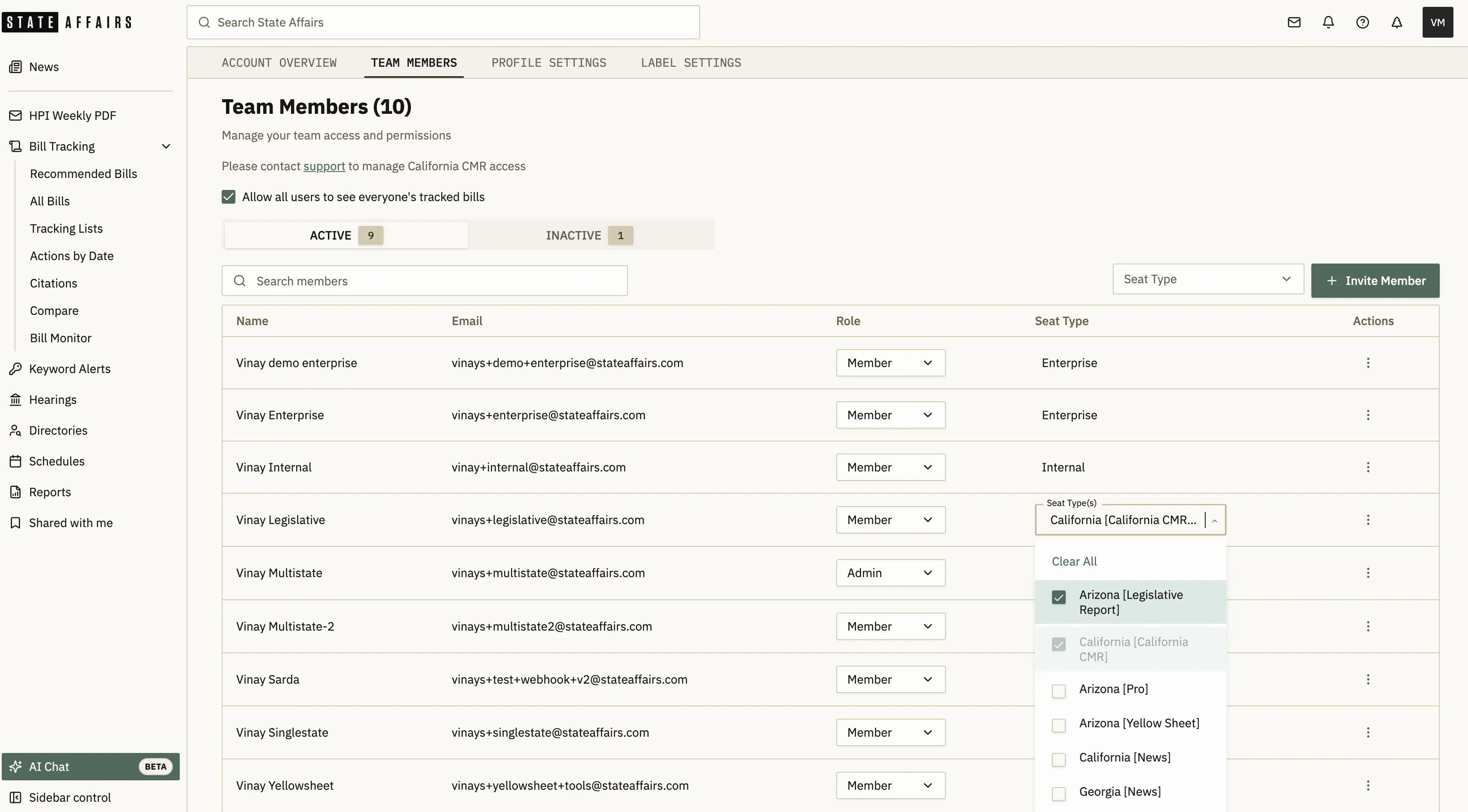Click the State Affairs logo
Image resolution: width=1468 pixels, height=812 pixels.
tap(67, 22)
